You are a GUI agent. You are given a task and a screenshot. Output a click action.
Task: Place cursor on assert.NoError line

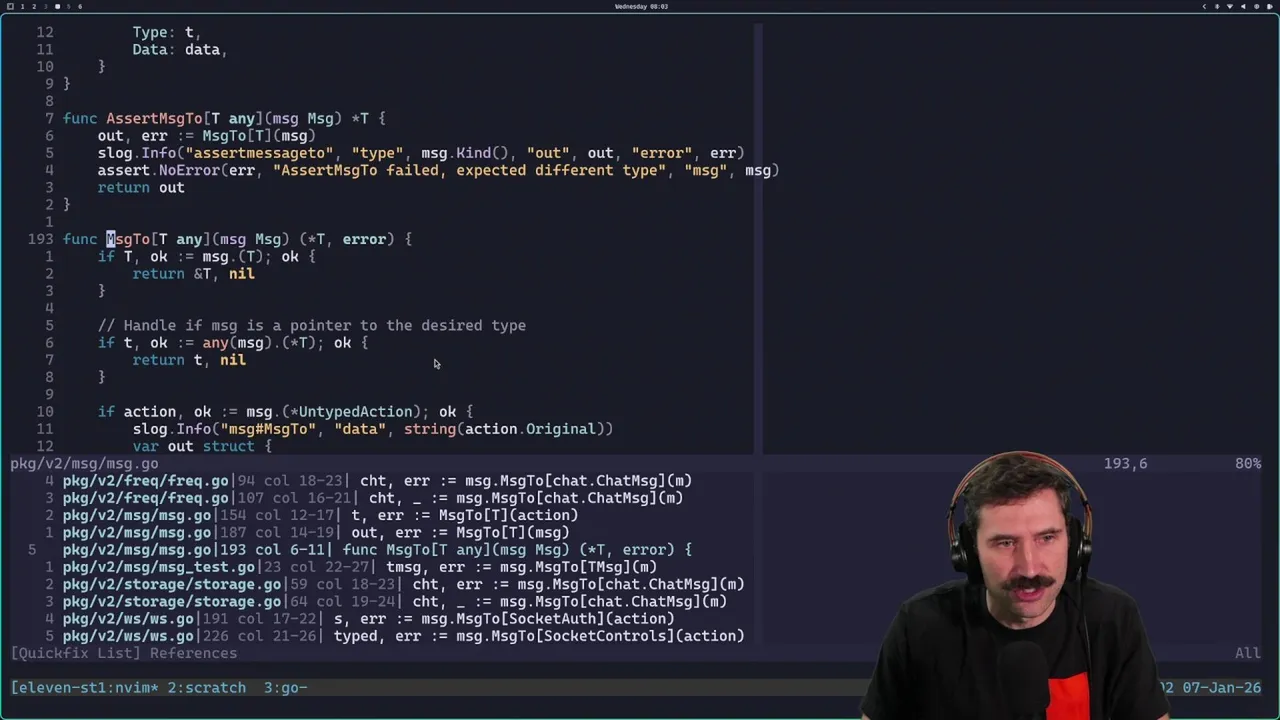pos(438,170)
